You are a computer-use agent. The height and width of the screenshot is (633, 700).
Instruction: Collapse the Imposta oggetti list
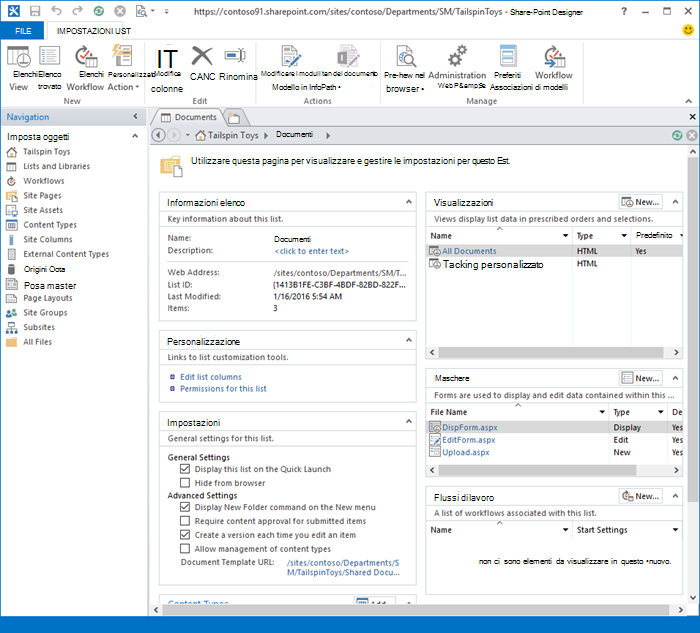click(x=135, y=136)
